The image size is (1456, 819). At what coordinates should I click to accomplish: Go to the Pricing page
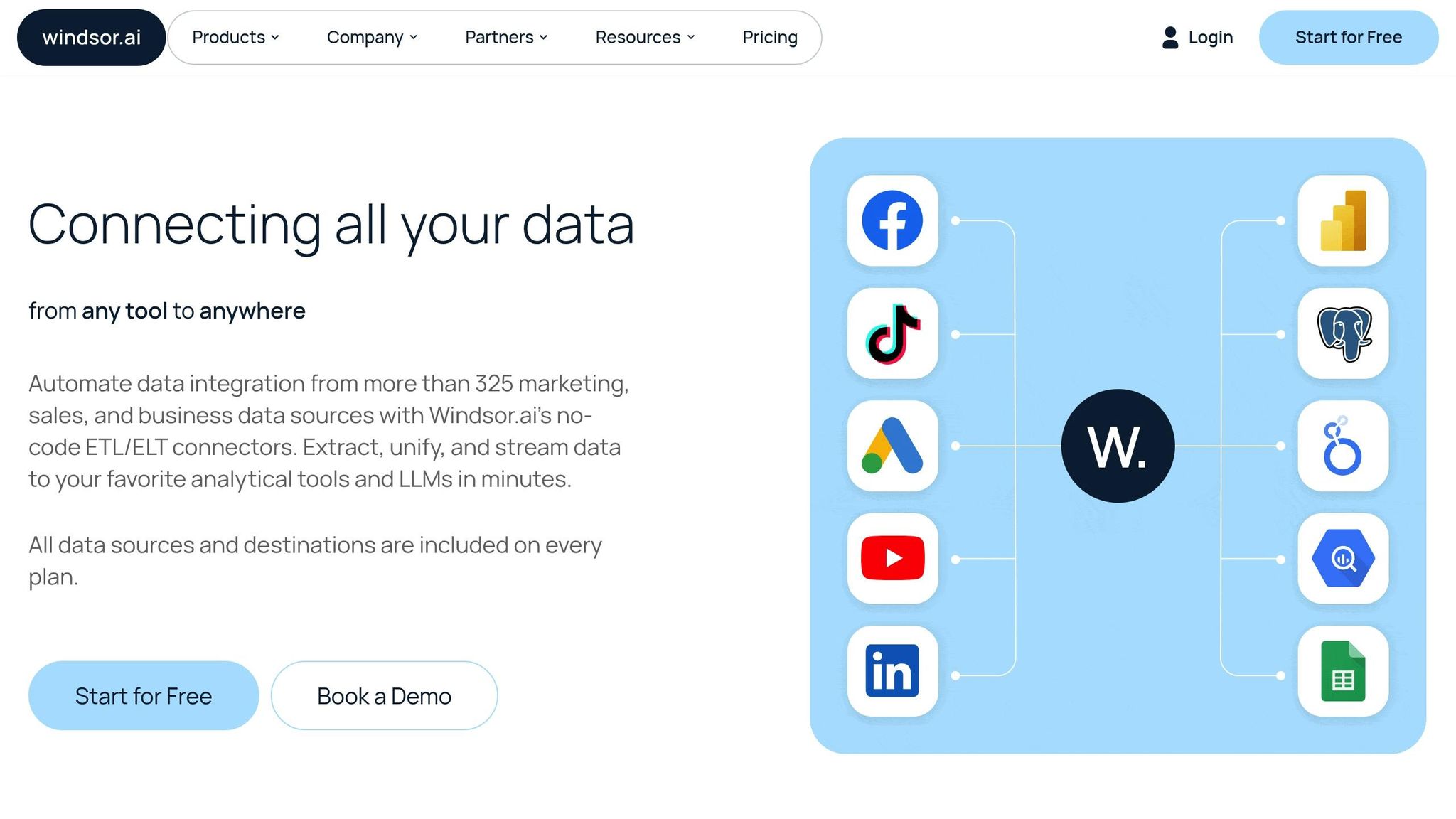pyautogui.click(x=769, y=37)
